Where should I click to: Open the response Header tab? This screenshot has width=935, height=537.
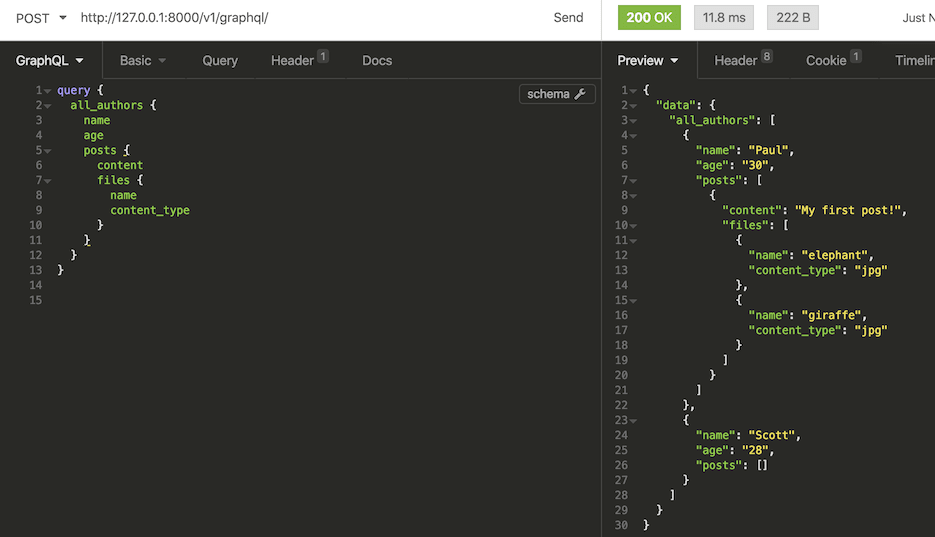point(743,60)
